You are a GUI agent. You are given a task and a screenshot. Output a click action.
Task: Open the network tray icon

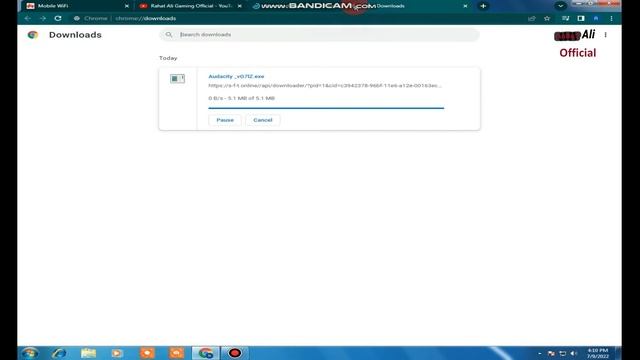[x=562, y=353]
